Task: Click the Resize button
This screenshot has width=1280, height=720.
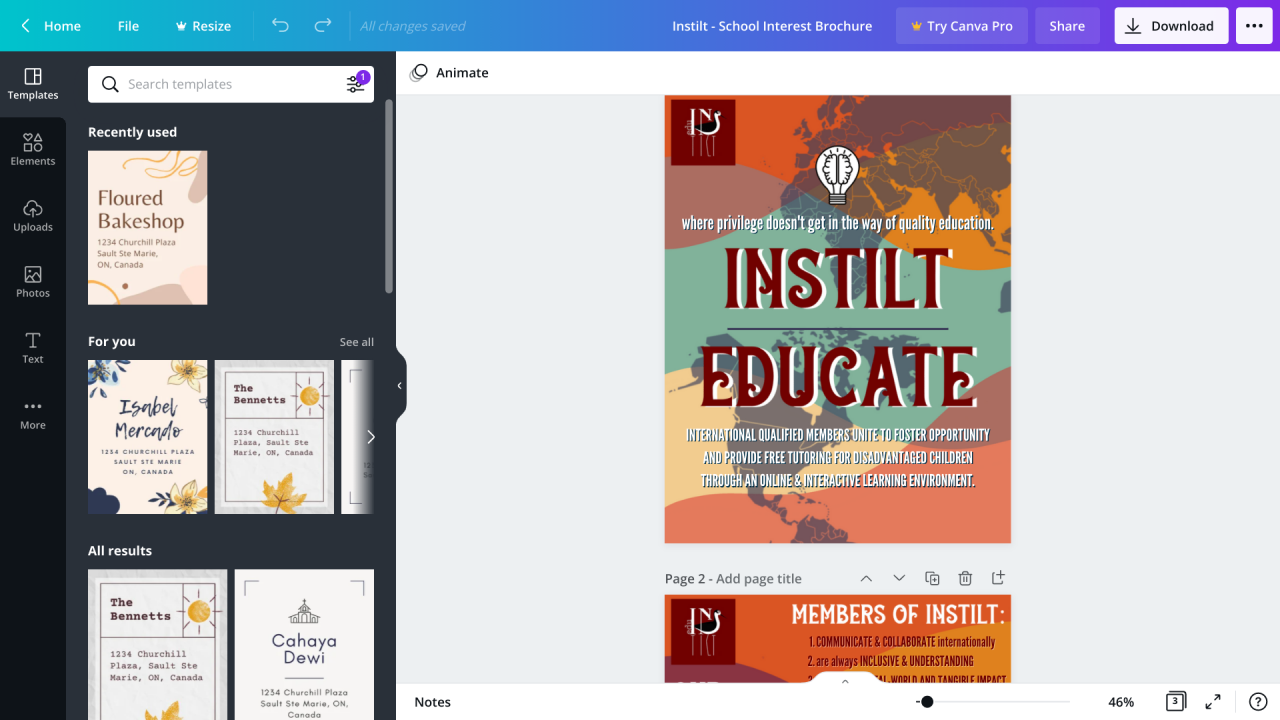Action: click(x=203, y=26)
